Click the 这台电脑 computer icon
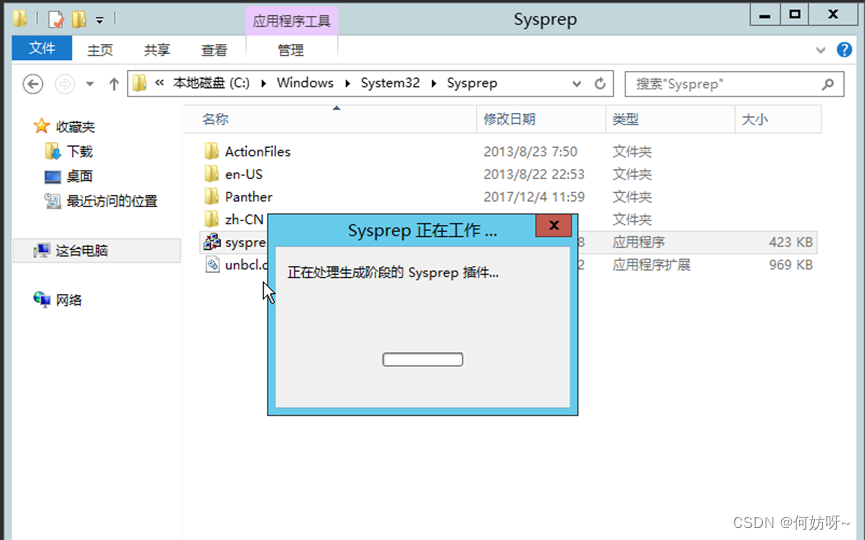 [41, 251]
